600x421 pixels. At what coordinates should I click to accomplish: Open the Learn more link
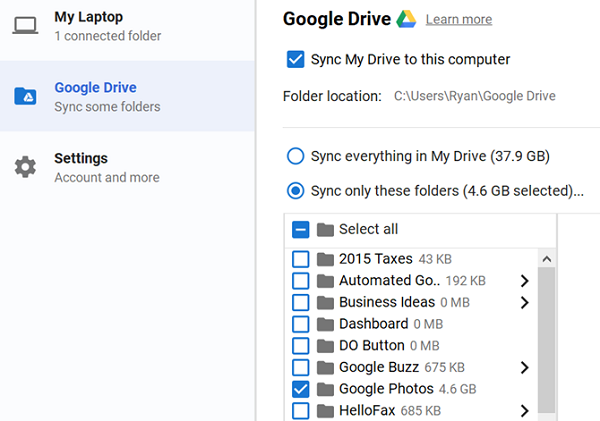click(x=458, y=20)
